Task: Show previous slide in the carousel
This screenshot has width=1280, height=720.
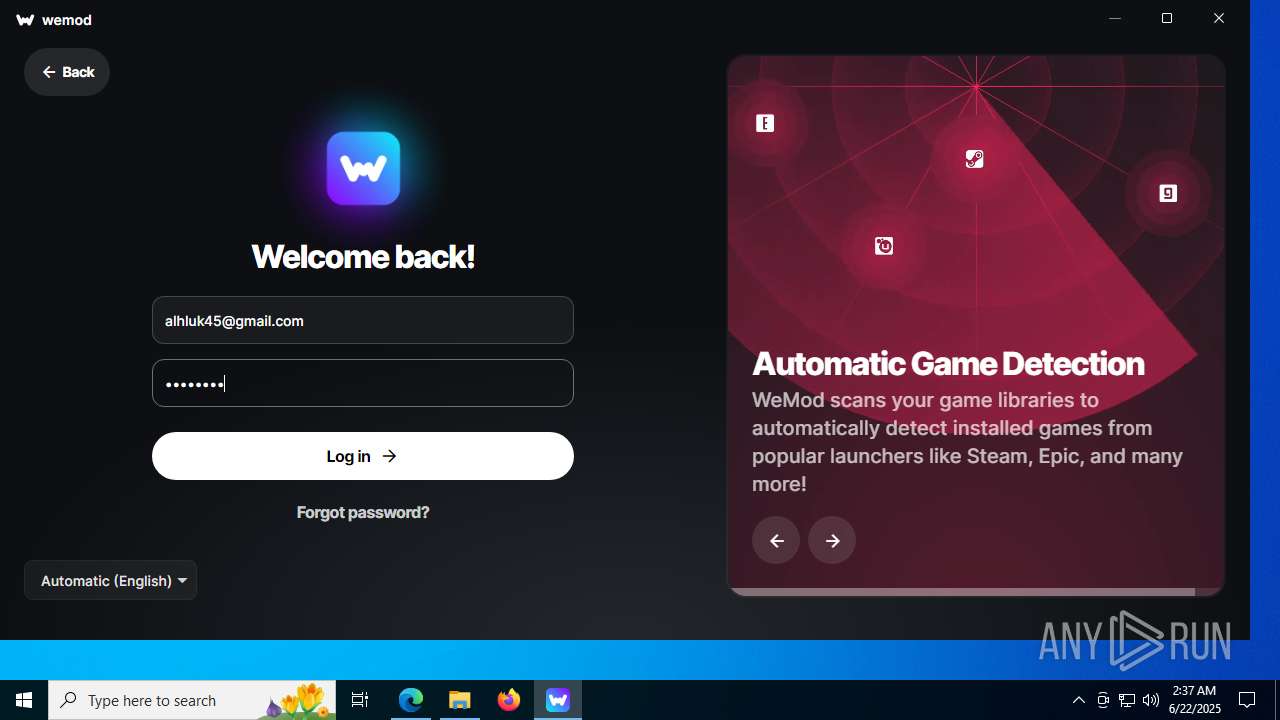Action: [x=776, y=540]
